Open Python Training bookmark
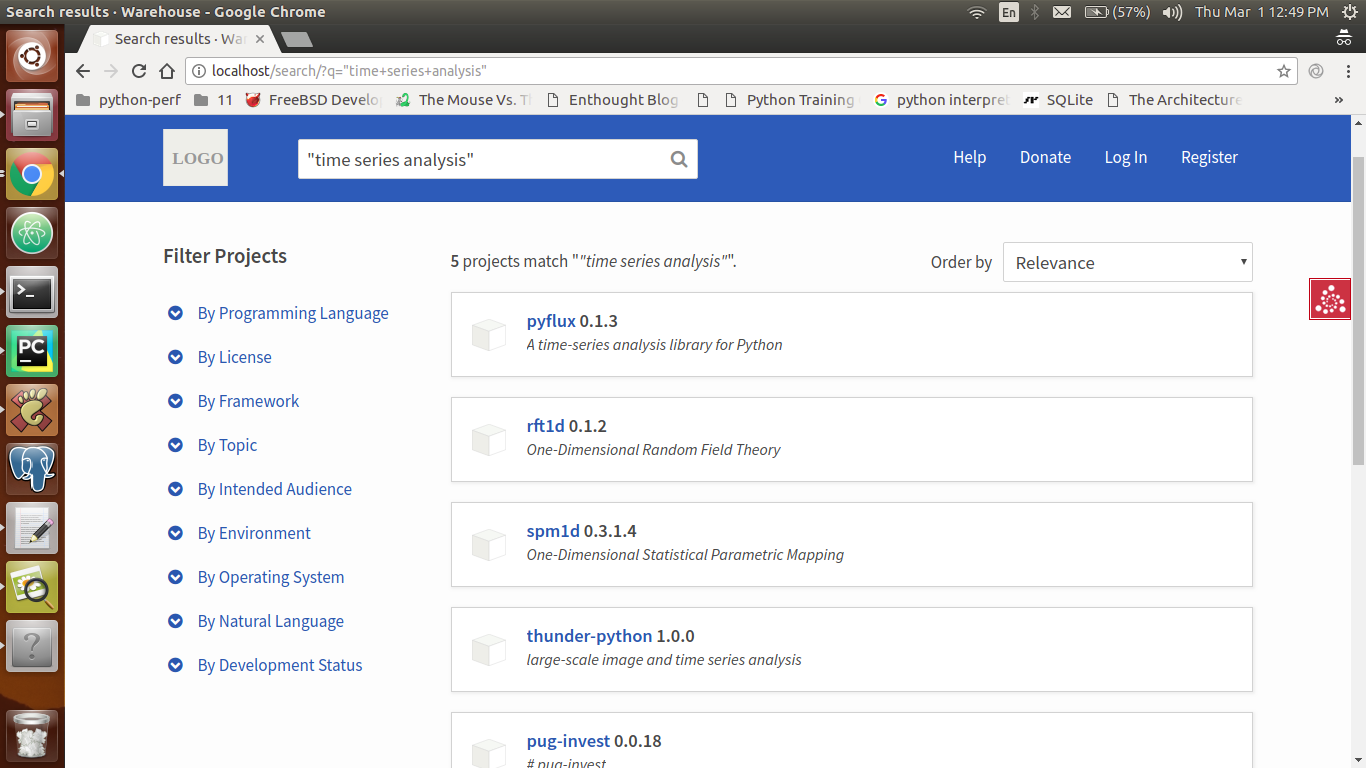This screenshot has height=768, width=1366. (x=790, y=100)
